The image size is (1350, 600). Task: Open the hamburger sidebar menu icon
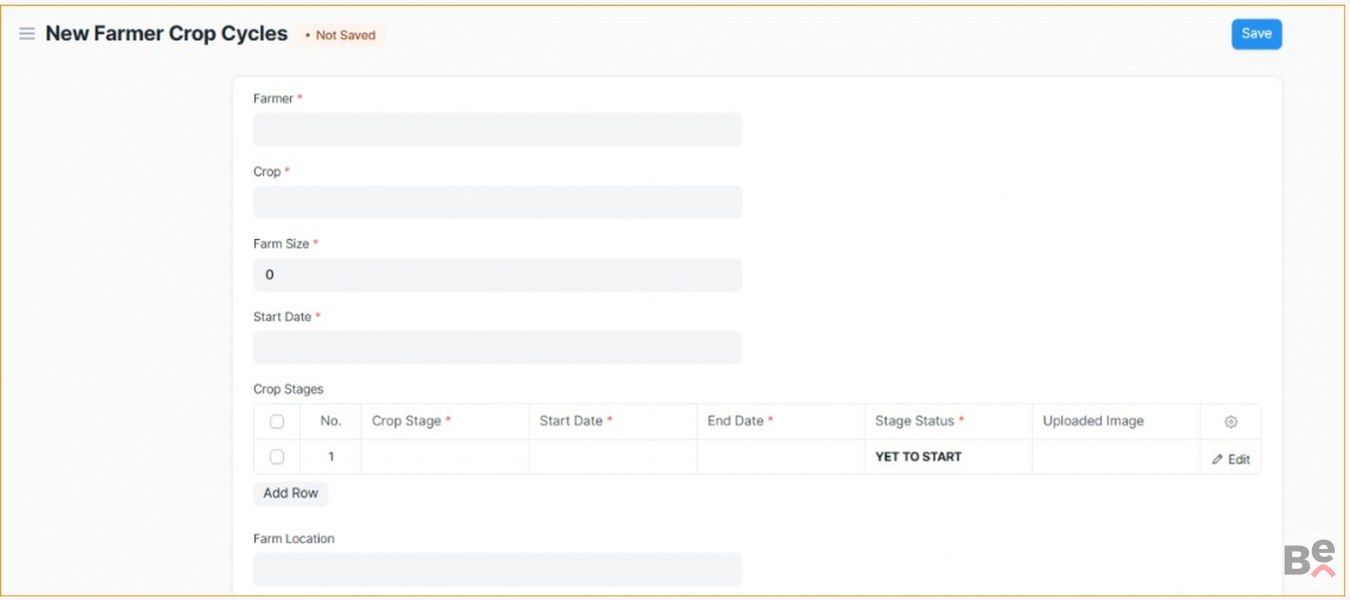(27, 34)
